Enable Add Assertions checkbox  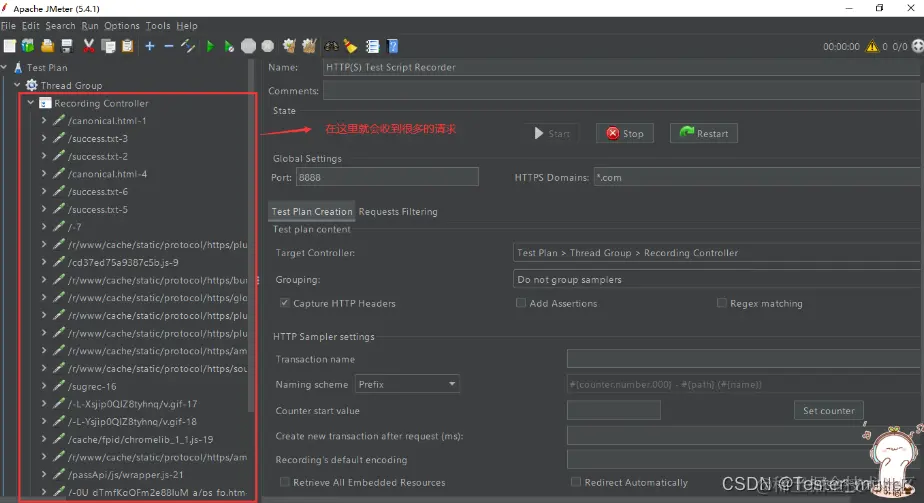[520, 303]
